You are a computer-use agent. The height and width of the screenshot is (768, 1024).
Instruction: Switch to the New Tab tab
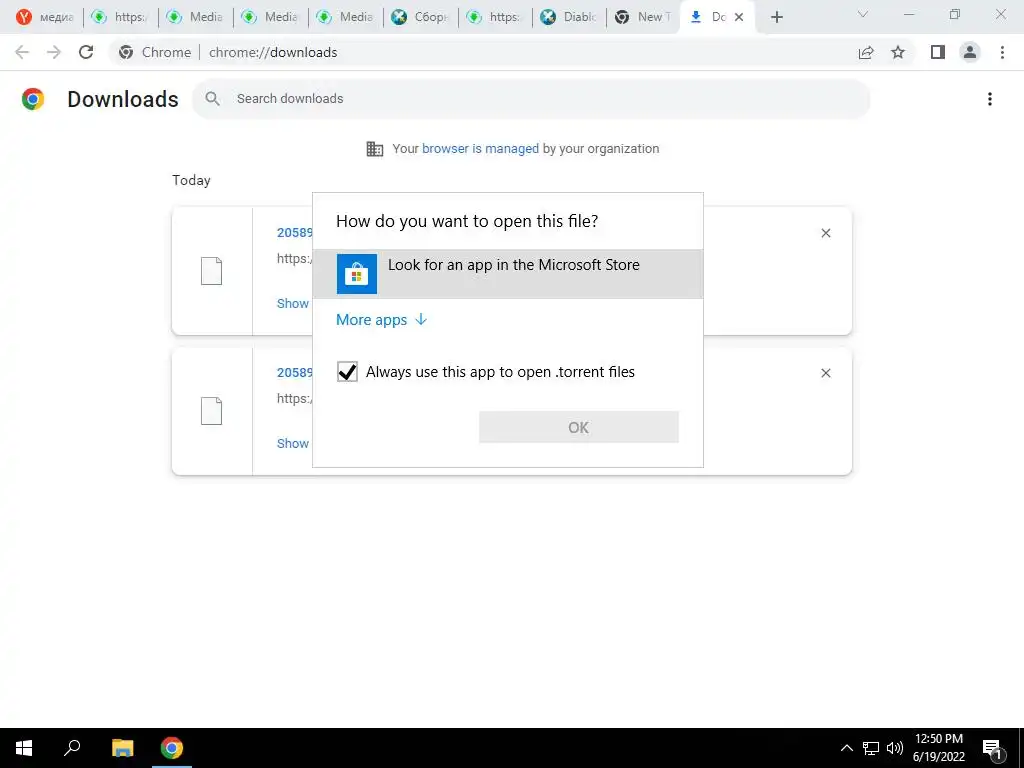point(643,17)
